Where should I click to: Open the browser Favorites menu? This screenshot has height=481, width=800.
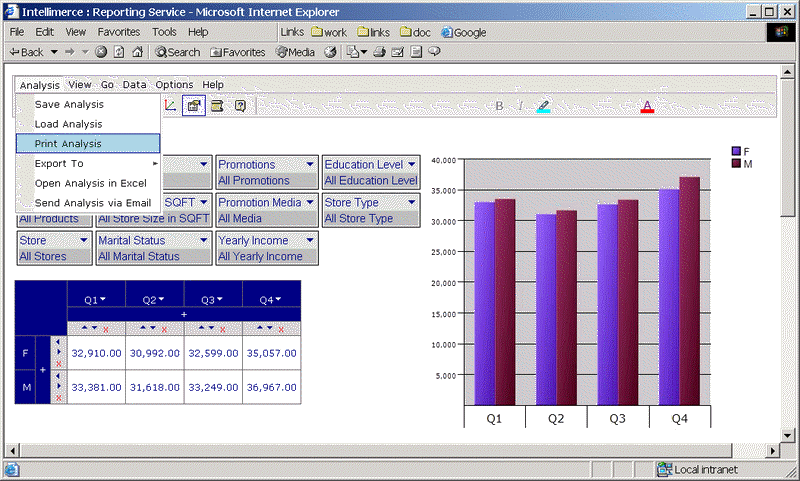pos(119,32)
